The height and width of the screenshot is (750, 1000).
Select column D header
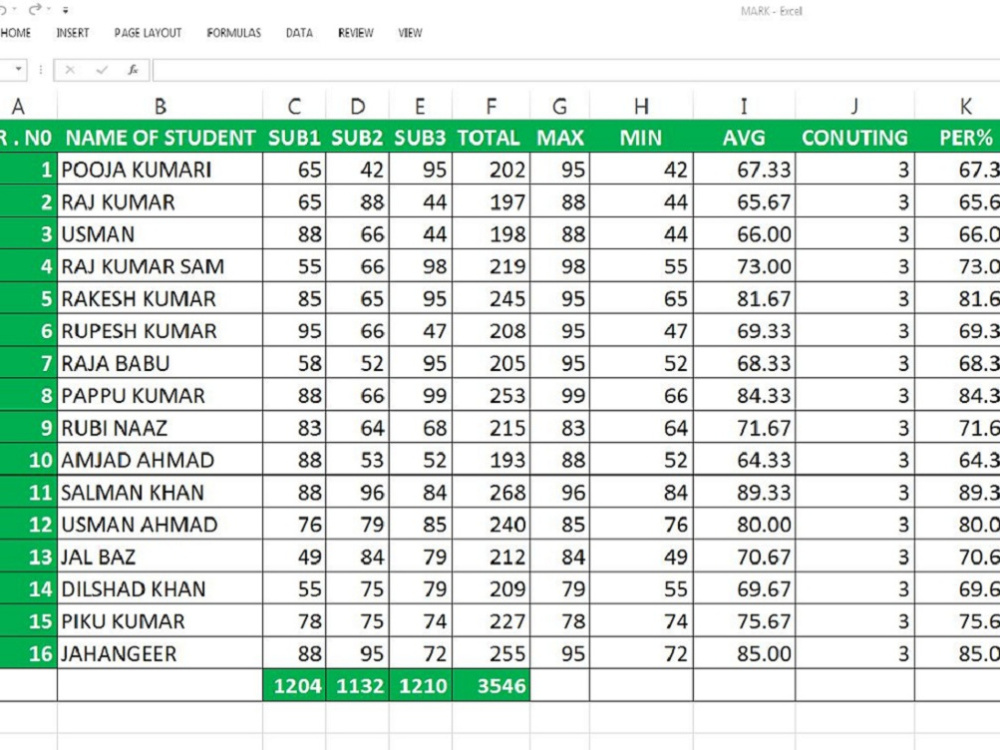point(357,106)
